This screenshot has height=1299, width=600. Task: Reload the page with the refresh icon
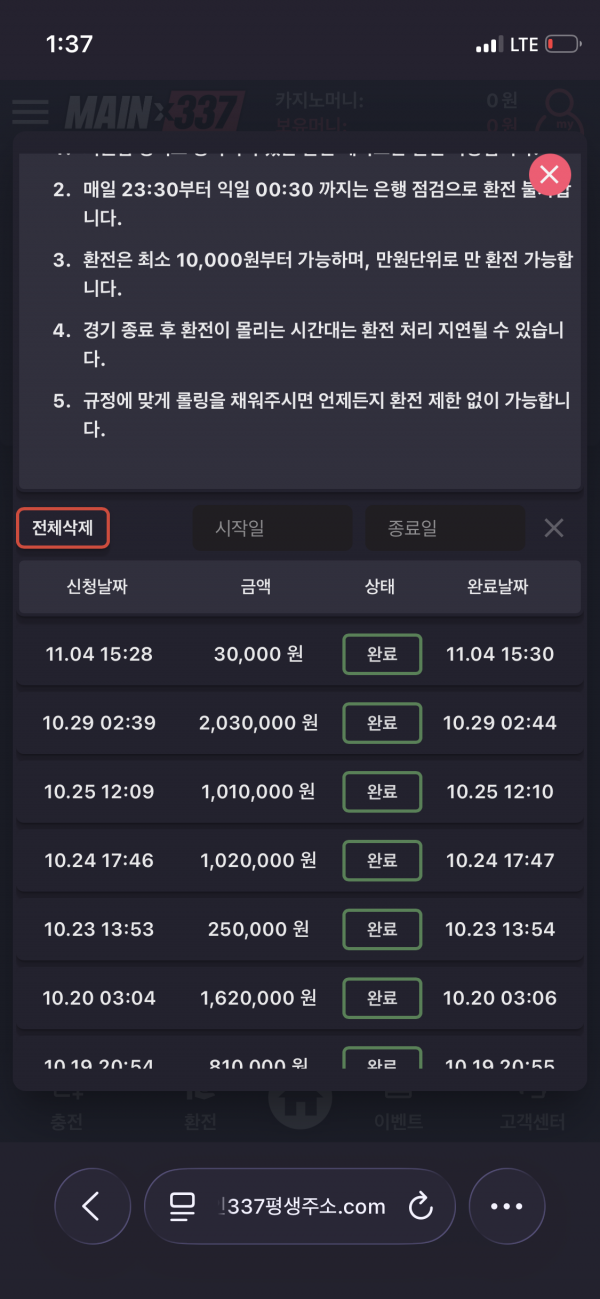(x=421, y=1206)
